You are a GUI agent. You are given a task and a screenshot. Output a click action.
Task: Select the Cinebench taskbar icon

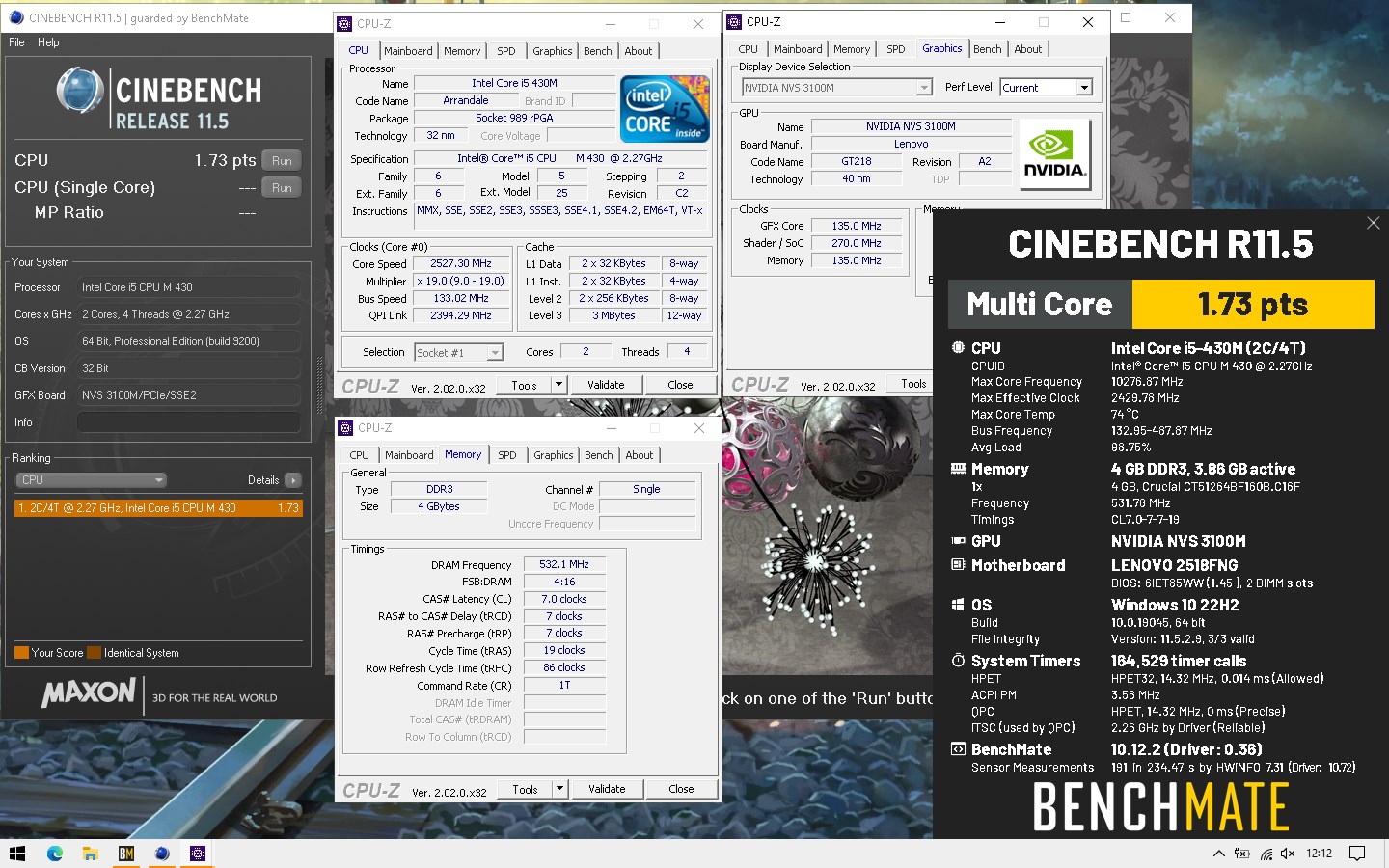[x=161, y=854]
